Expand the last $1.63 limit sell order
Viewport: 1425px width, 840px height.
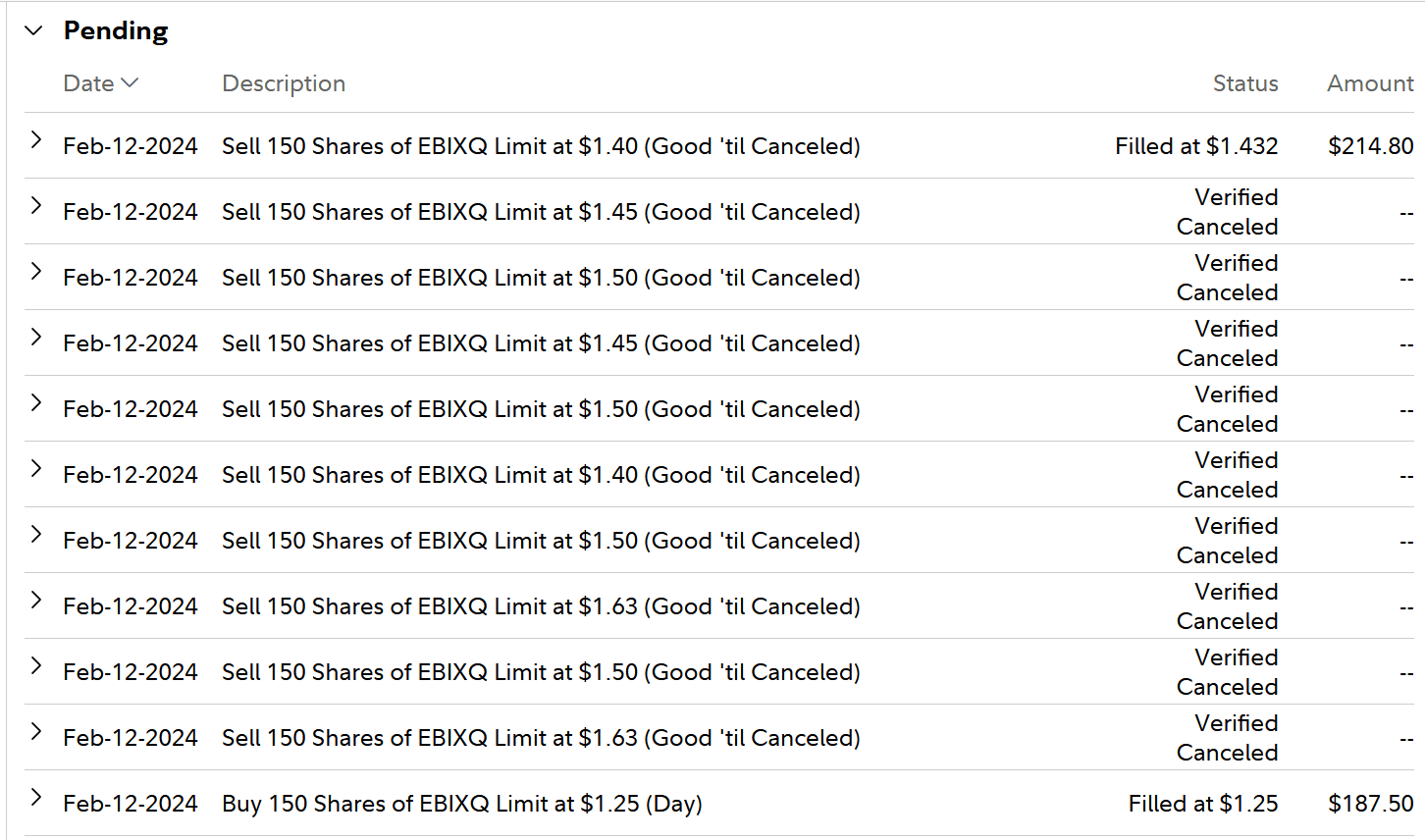36,732
